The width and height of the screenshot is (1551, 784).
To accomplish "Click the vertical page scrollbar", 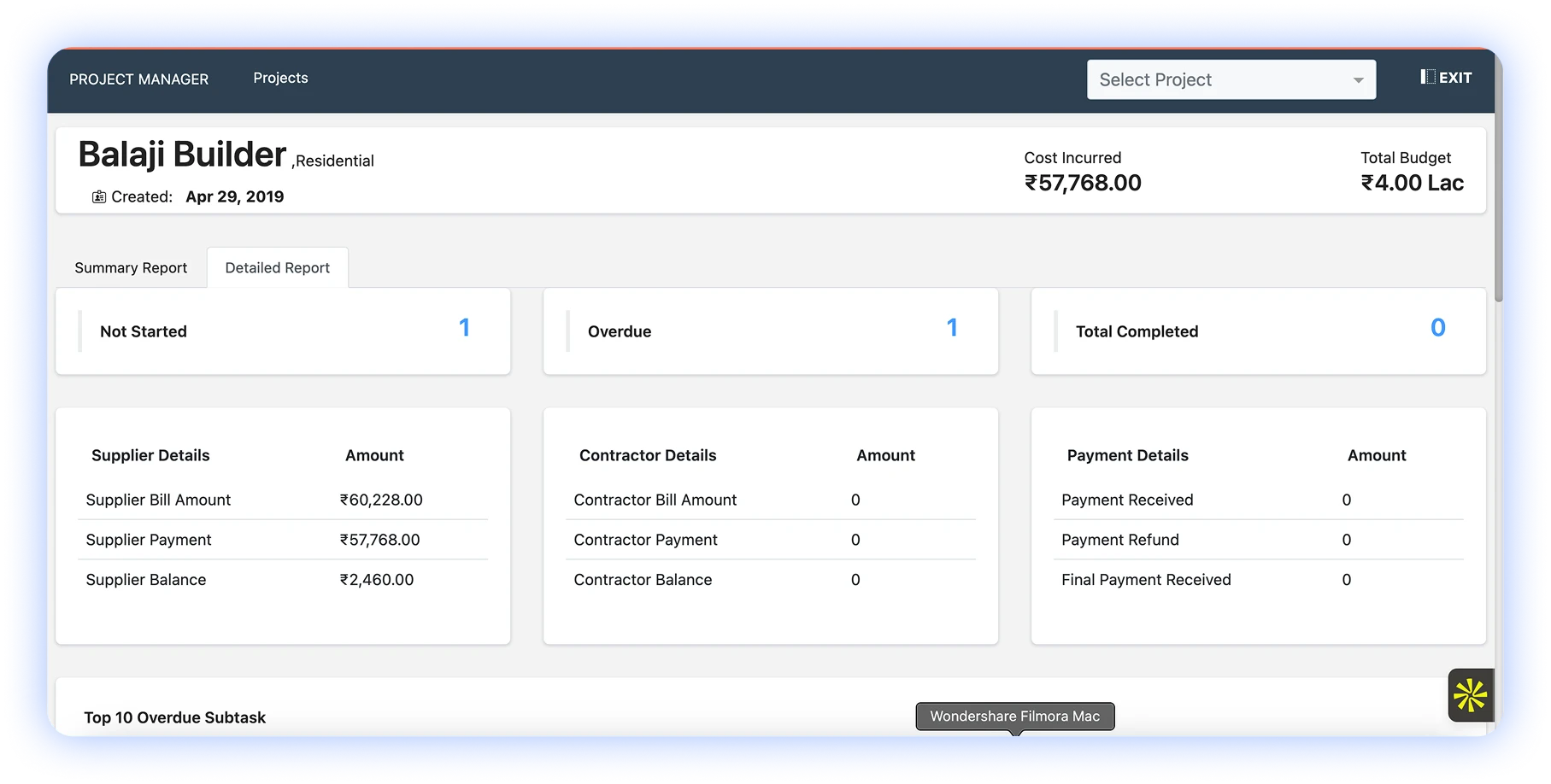I will point(1499,179).
